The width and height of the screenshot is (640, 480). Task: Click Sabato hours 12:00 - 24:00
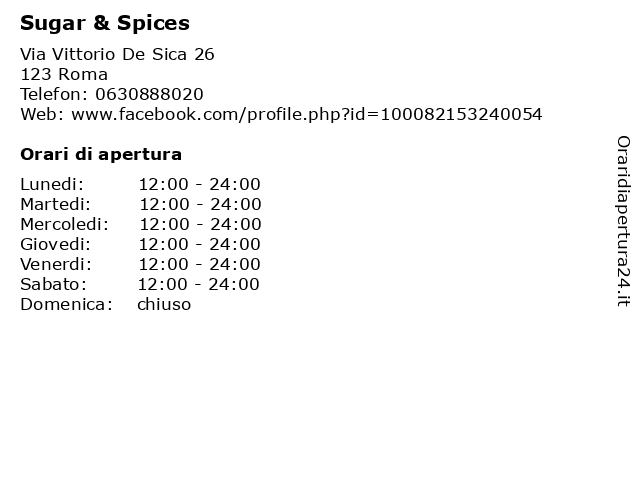(199, 284)
